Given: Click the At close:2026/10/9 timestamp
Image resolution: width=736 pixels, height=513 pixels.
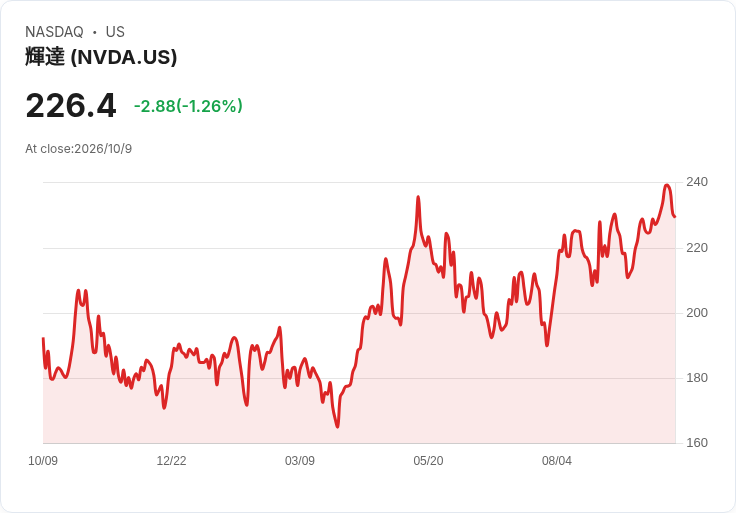Looking at the screenshot, I should click(78, 149).
